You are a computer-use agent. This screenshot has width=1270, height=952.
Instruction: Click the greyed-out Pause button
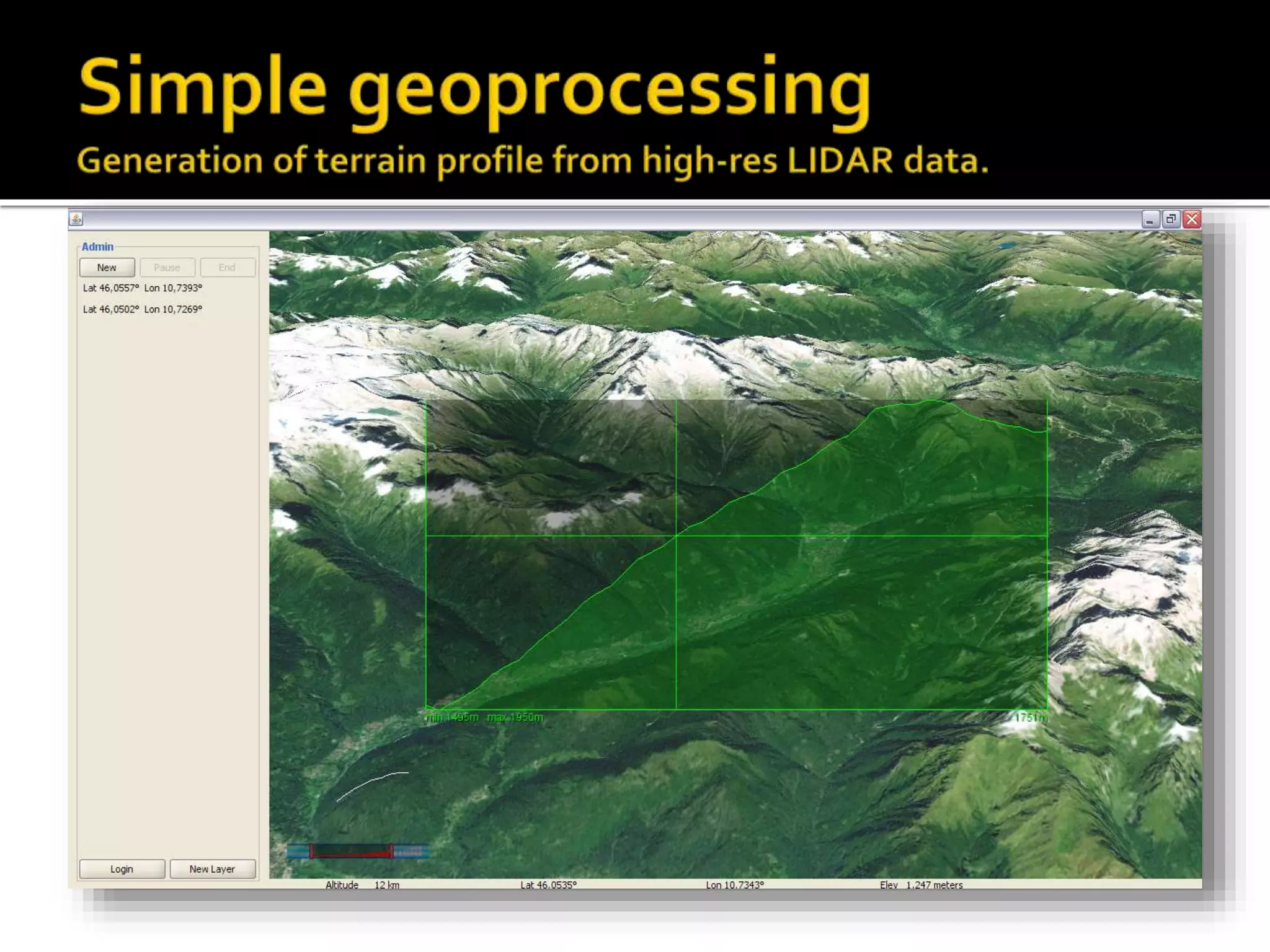(x=167, y=268)
